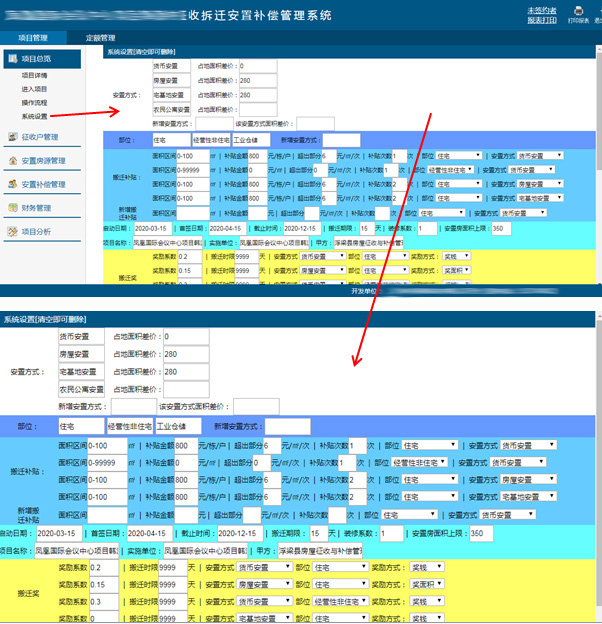Click the 进入项目 sidebar link

click(35, 89)
